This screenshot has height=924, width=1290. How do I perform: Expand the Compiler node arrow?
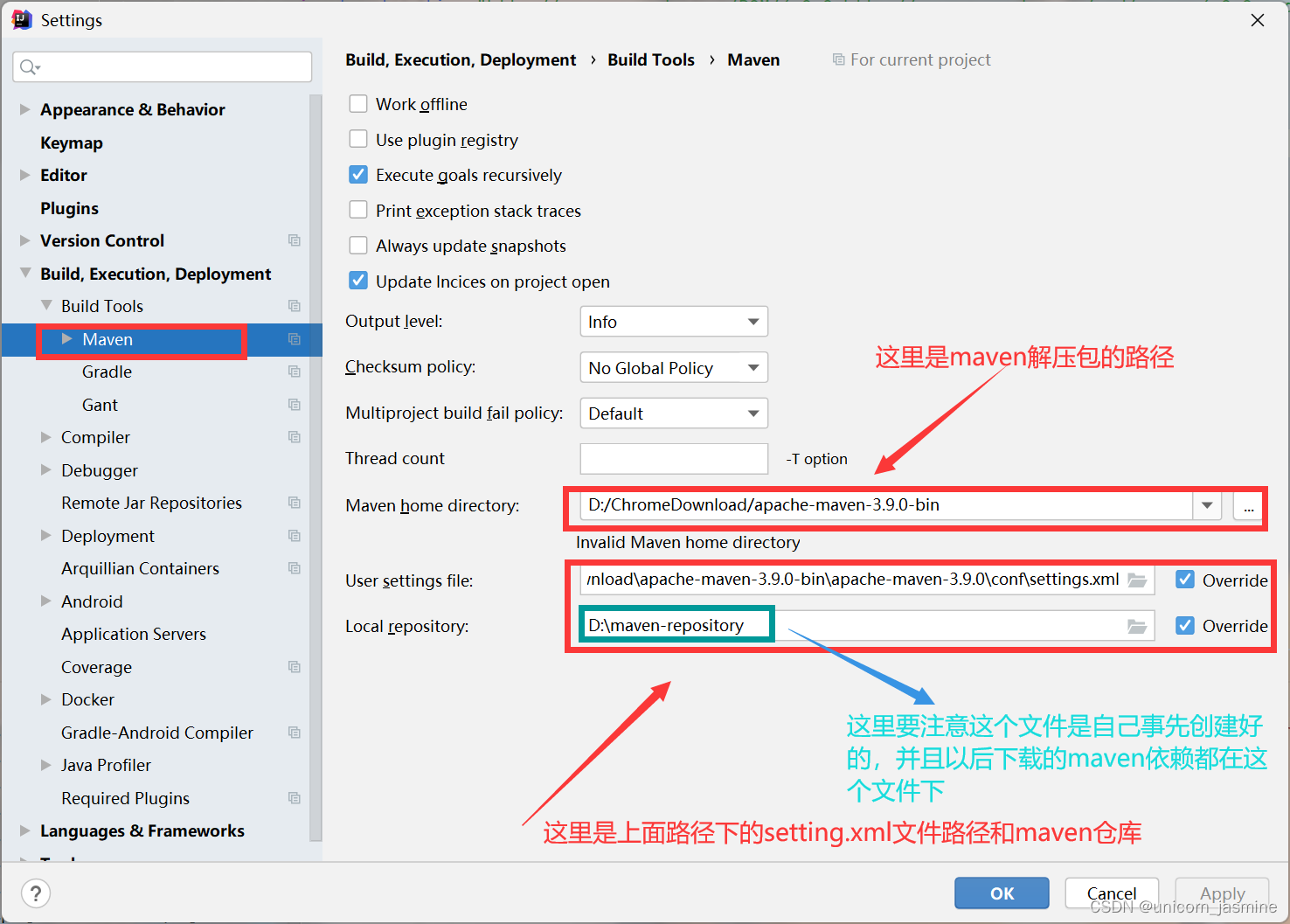tap(46, 437)
